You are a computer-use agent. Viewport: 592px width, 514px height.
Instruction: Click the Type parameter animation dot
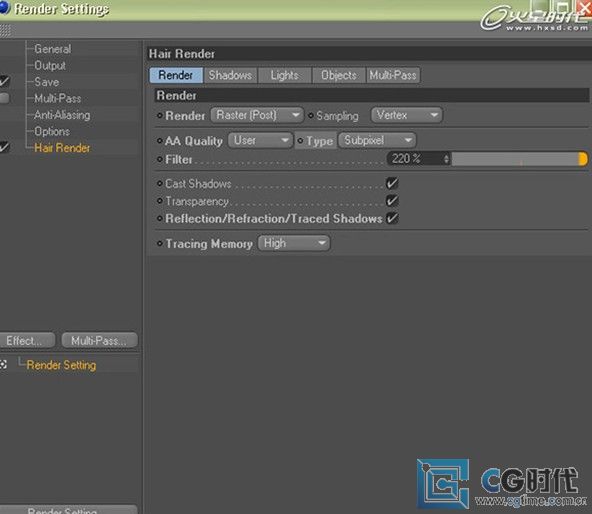[x=301, y=140]
